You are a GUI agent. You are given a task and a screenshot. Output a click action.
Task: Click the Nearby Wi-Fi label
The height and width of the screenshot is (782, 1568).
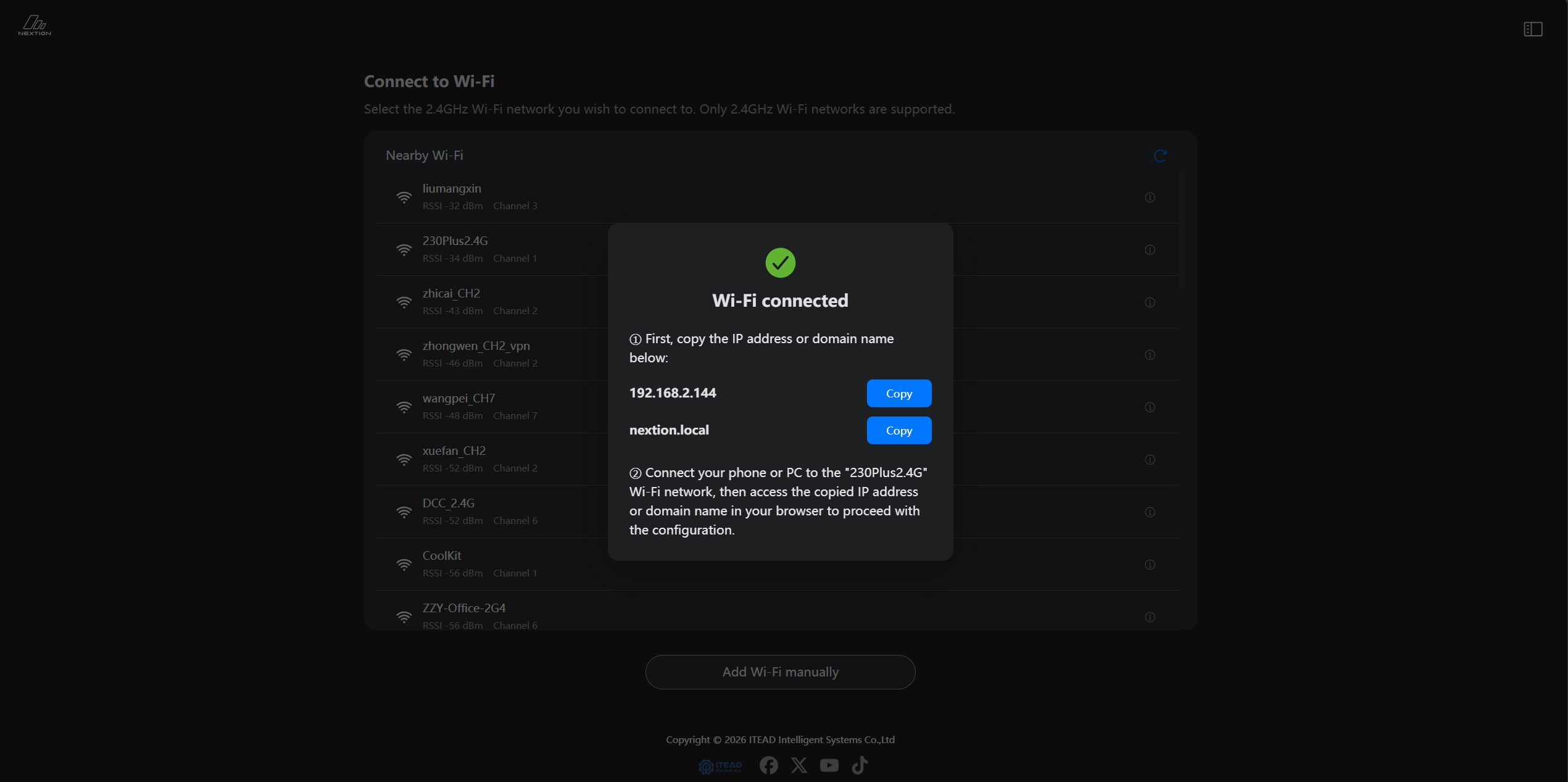click(425, 156)
